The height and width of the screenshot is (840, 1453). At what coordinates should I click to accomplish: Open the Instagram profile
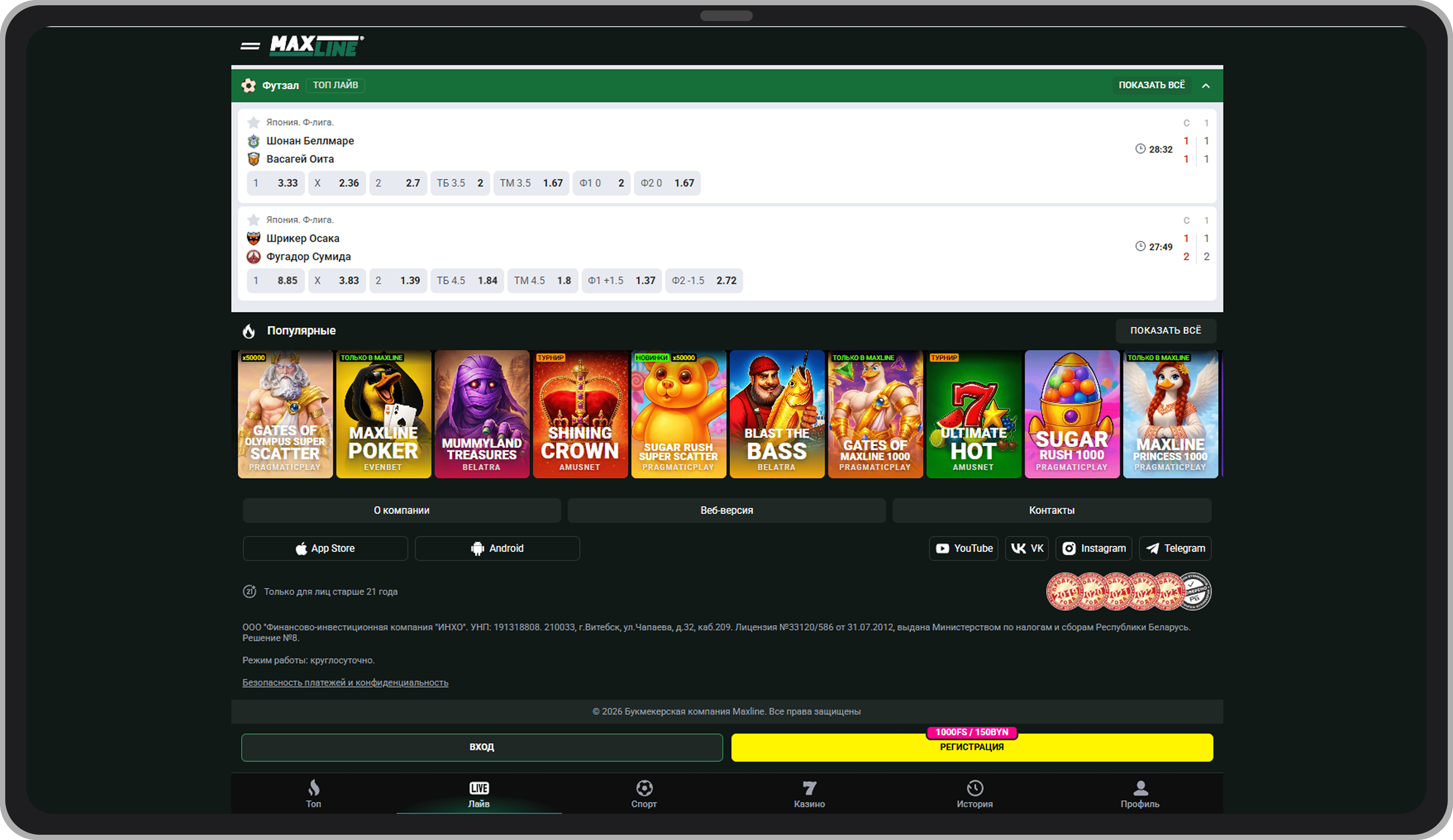1095,549
